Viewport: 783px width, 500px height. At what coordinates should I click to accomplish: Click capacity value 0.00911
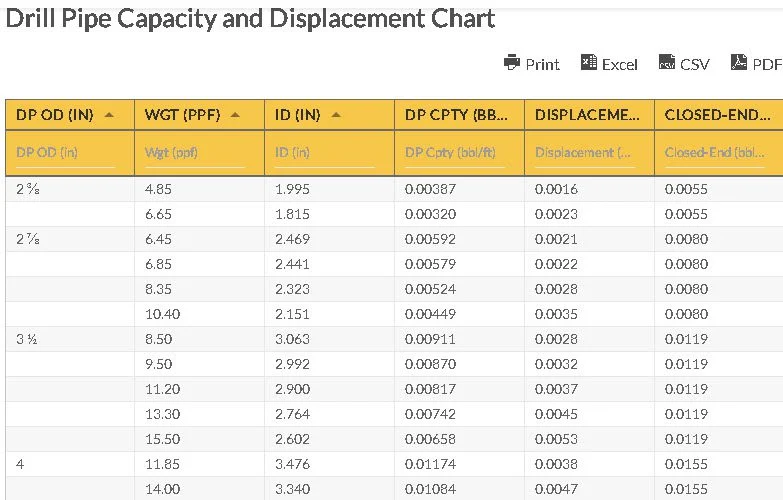(430, 339)
